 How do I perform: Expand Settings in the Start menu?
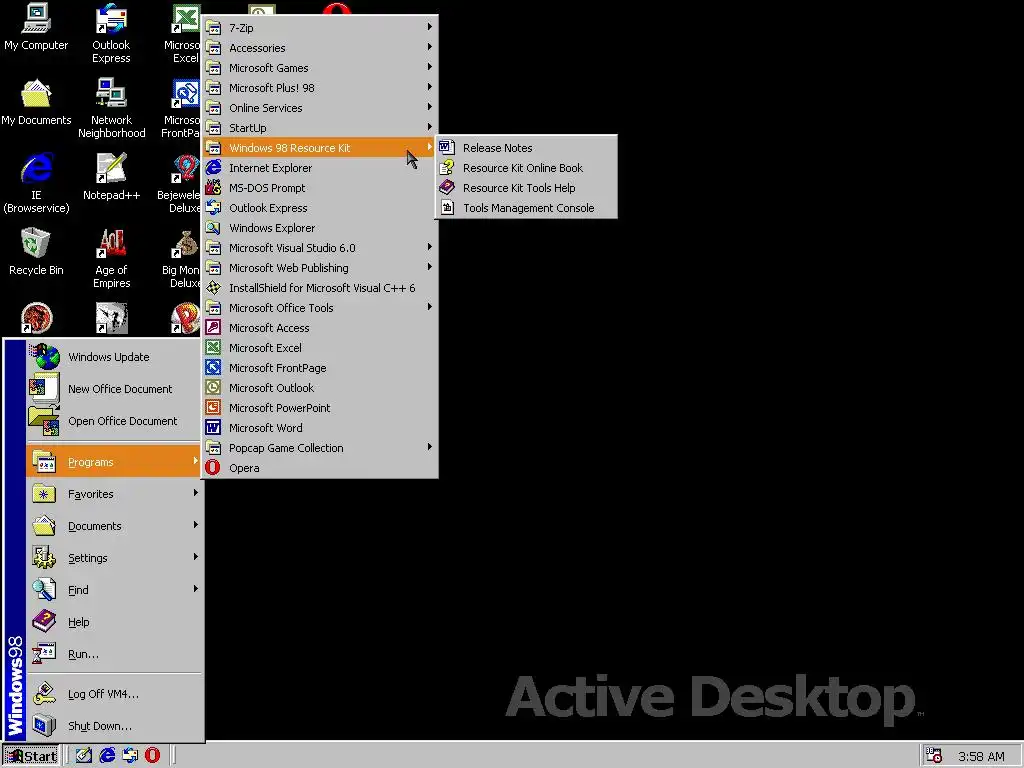[x=114, y=558]
